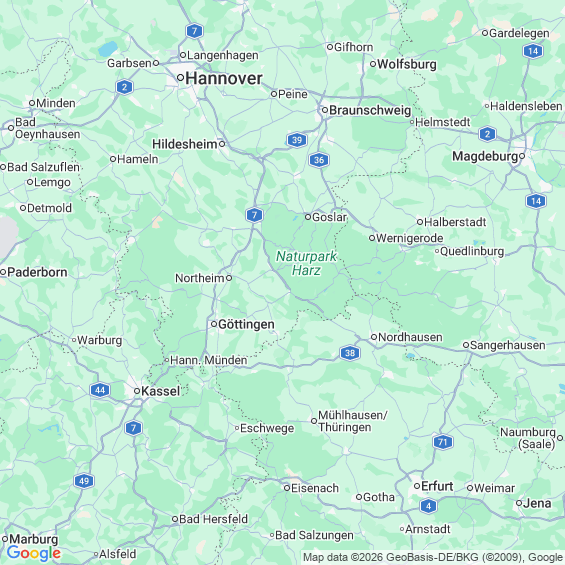Click the Göttingen city marker

(214, 324)
